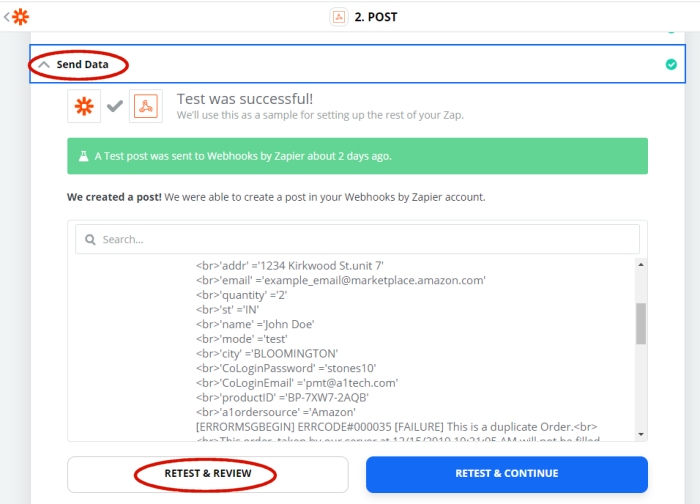Screen dimensions: 700x504
Task: Click the orange Zapier asterisk test icon
Action: pos(84,106)
